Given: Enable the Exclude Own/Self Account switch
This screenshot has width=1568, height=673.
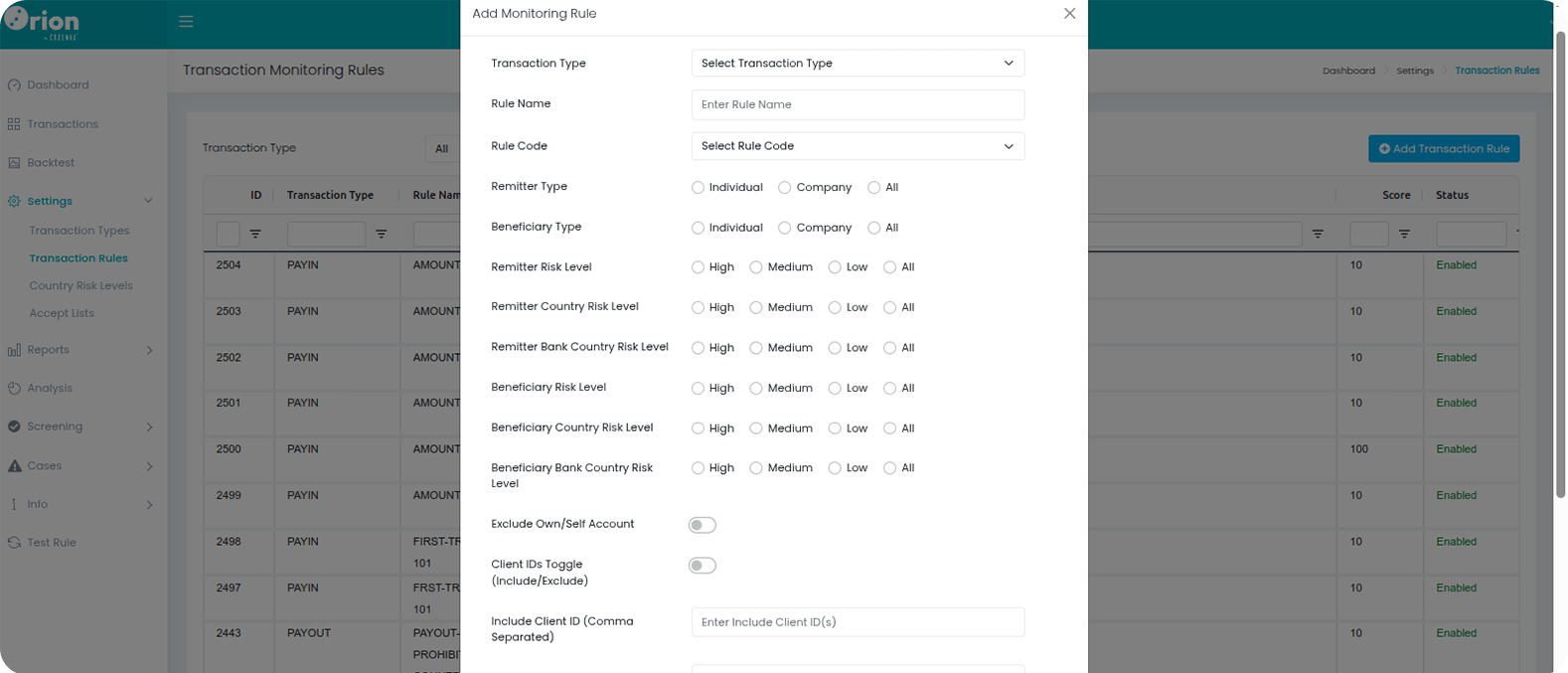Looking at the screenshot, I should 703,525.
